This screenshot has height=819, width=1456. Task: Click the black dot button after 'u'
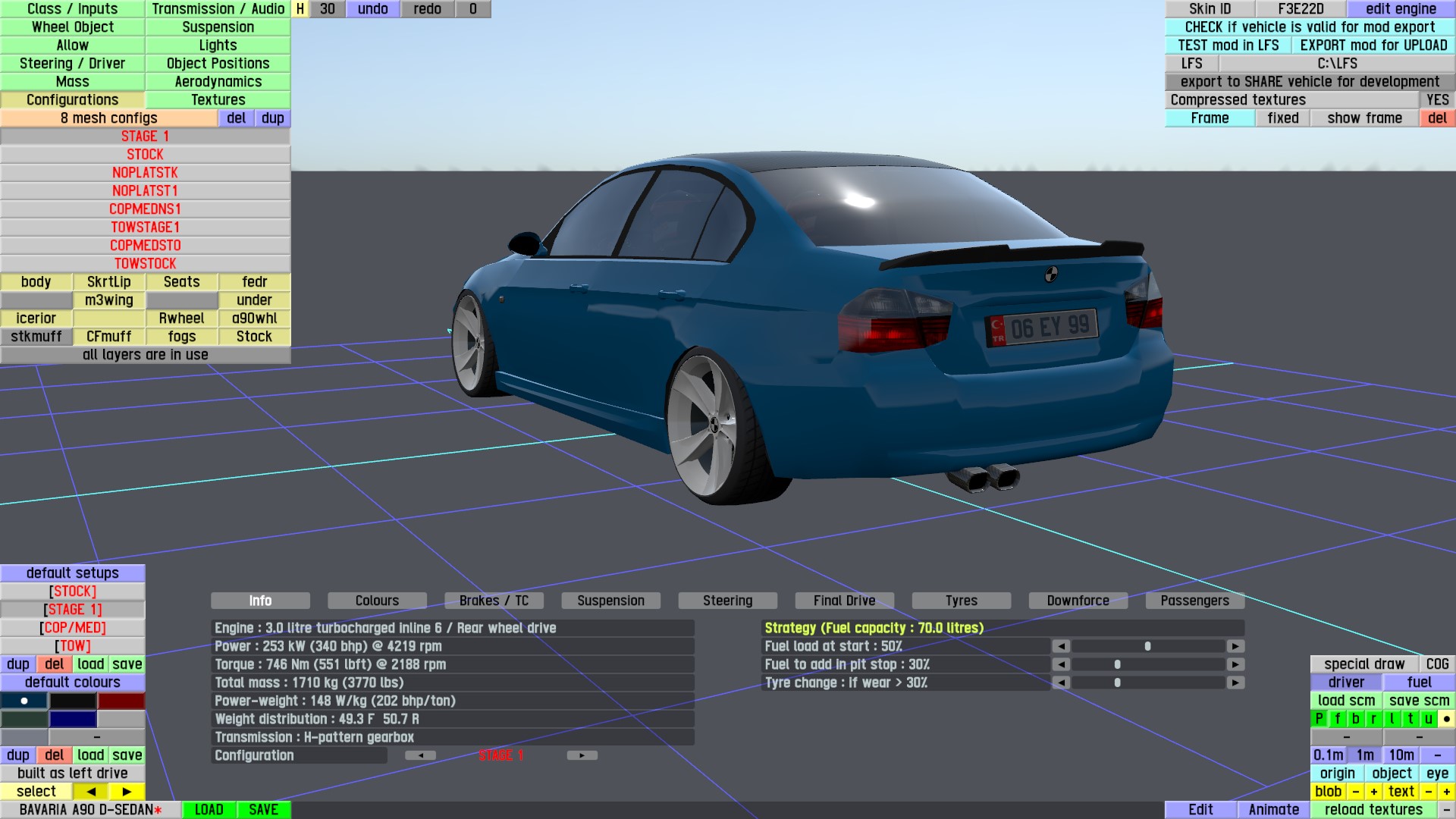(1446, 718)
